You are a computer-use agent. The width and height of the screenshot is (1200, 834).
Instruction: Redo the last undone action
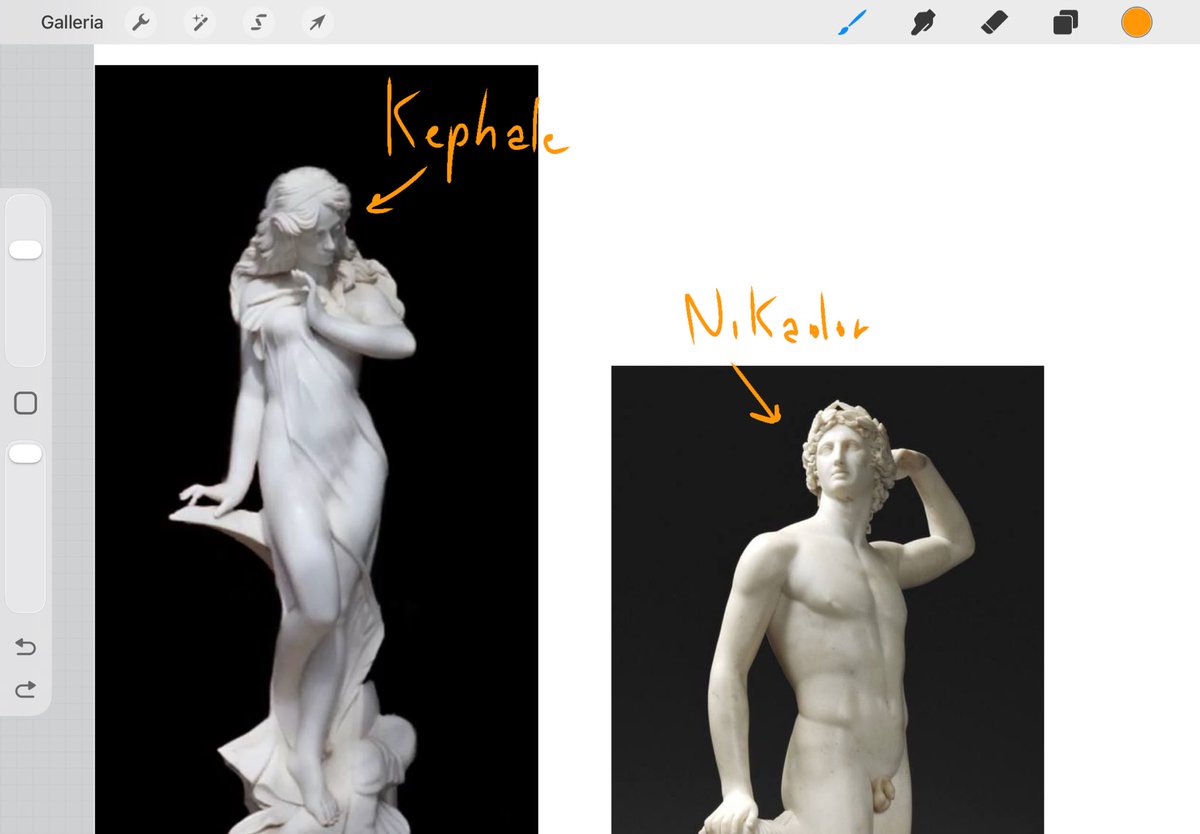[x=25, y=688]
